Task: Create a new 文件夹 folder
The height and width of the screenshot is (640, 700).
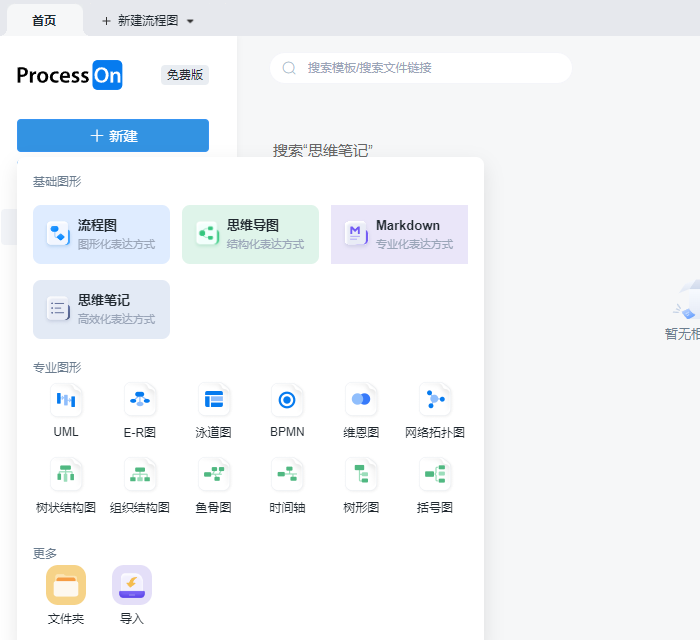Action: (66, 586)
